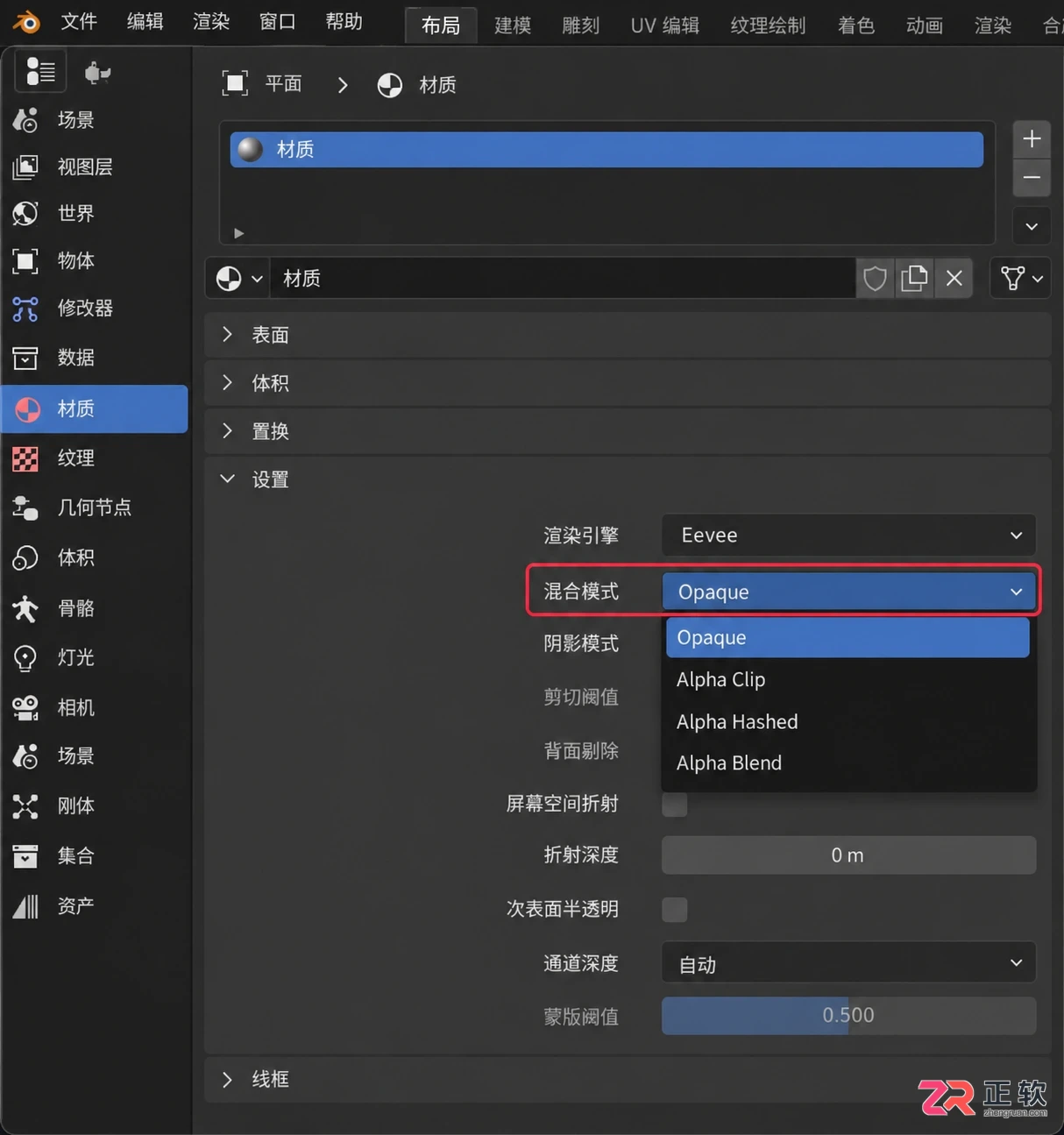
Task: Click the 混合模式 Opaque dropdown field
Action: pos(848,592)
